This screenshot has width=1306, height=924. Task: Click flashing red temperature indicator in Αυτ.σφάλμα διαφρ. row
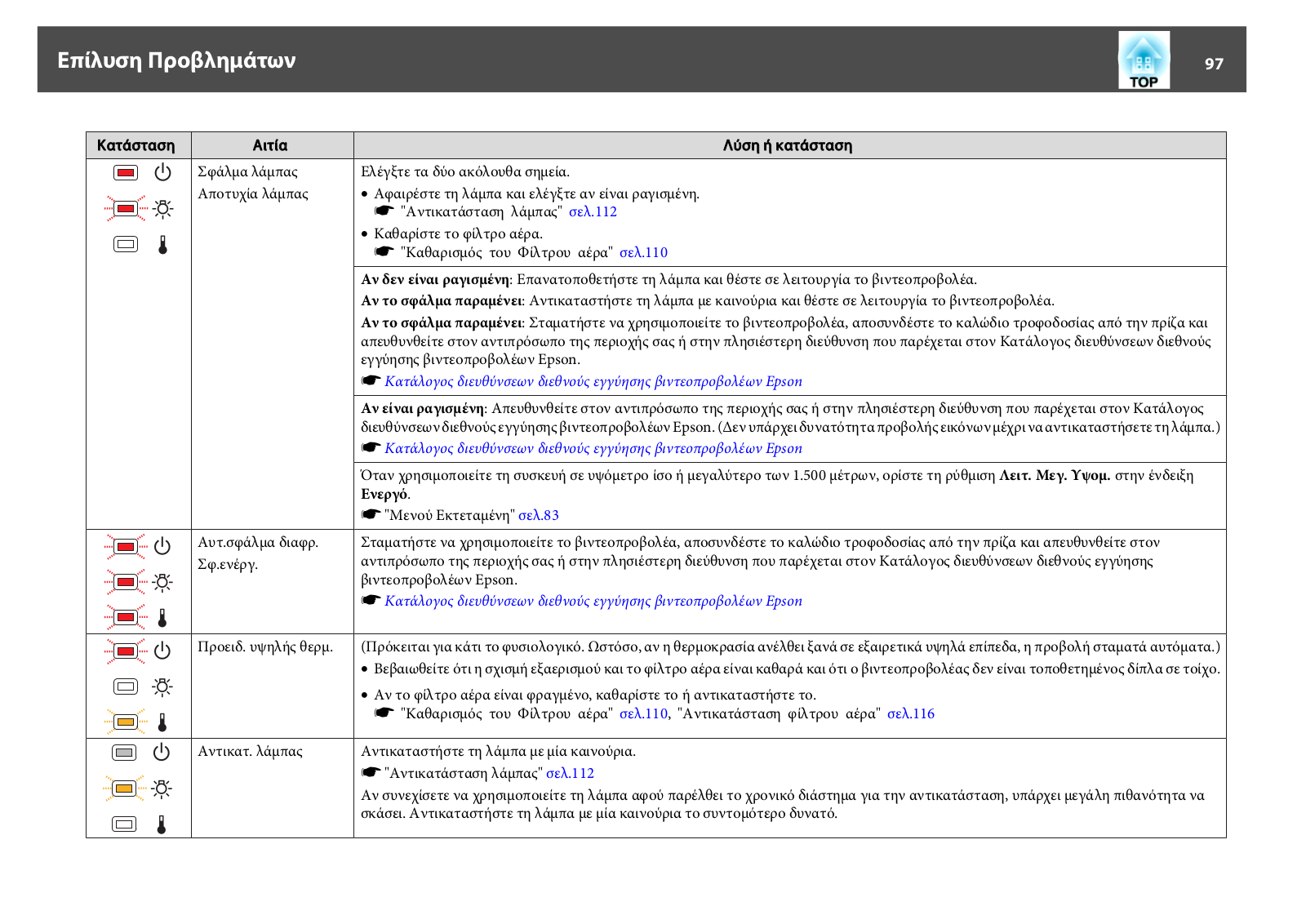tap(126, 617)
